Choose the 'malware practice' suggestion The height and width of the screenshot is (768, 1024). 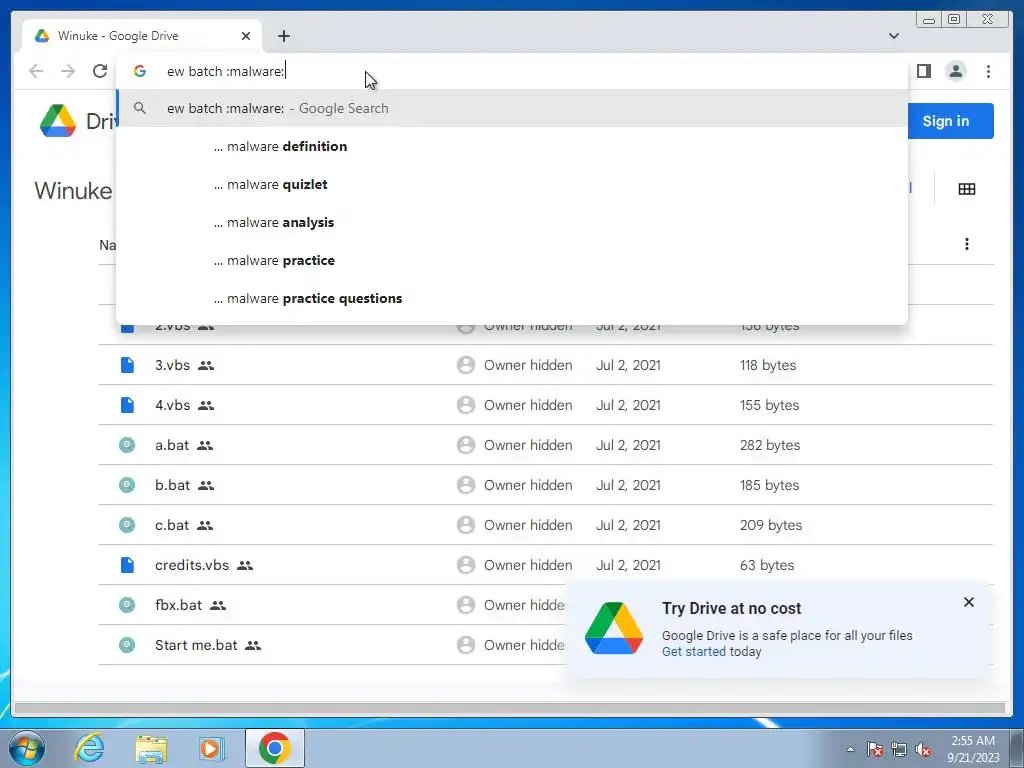512,260
